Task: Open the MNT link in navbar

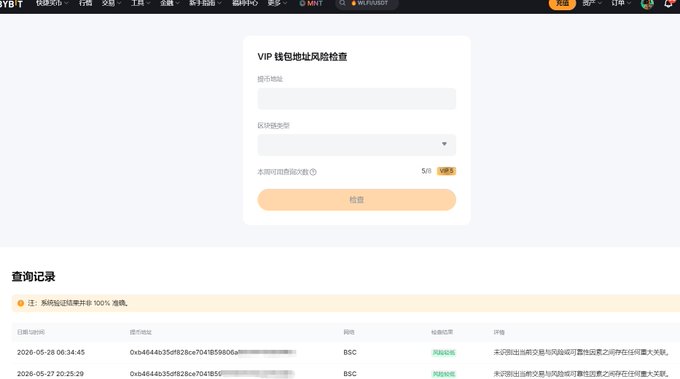Action: click(311, 3)
